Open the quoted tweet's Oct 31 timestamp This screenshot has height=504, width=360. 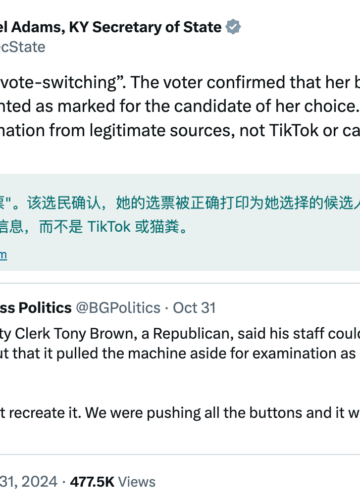(x=194, y=308)
